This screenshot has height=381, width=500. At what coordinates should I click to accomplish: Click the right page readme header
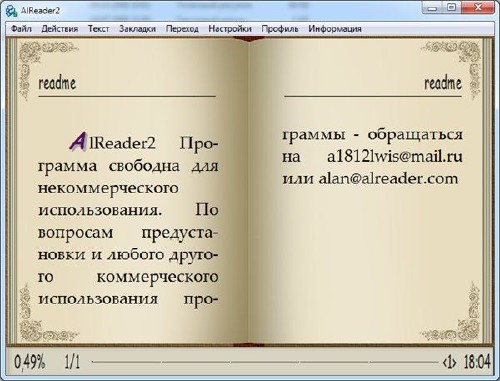click(443, 83)
